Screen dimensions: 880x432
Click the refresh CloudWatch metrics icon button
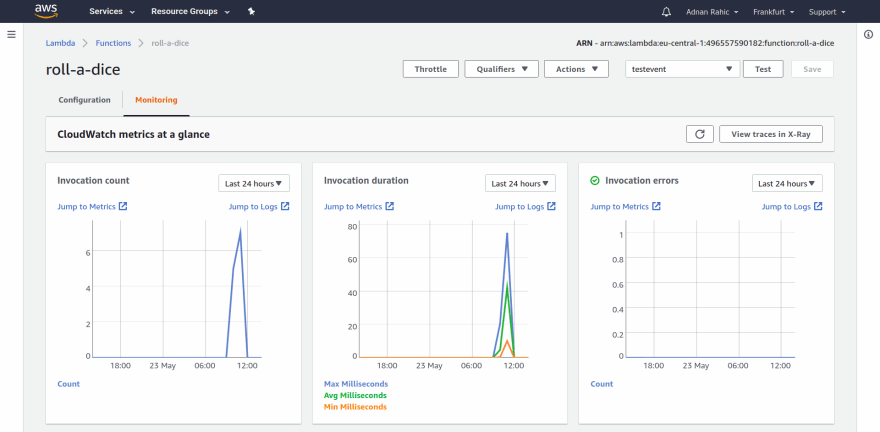699,134
